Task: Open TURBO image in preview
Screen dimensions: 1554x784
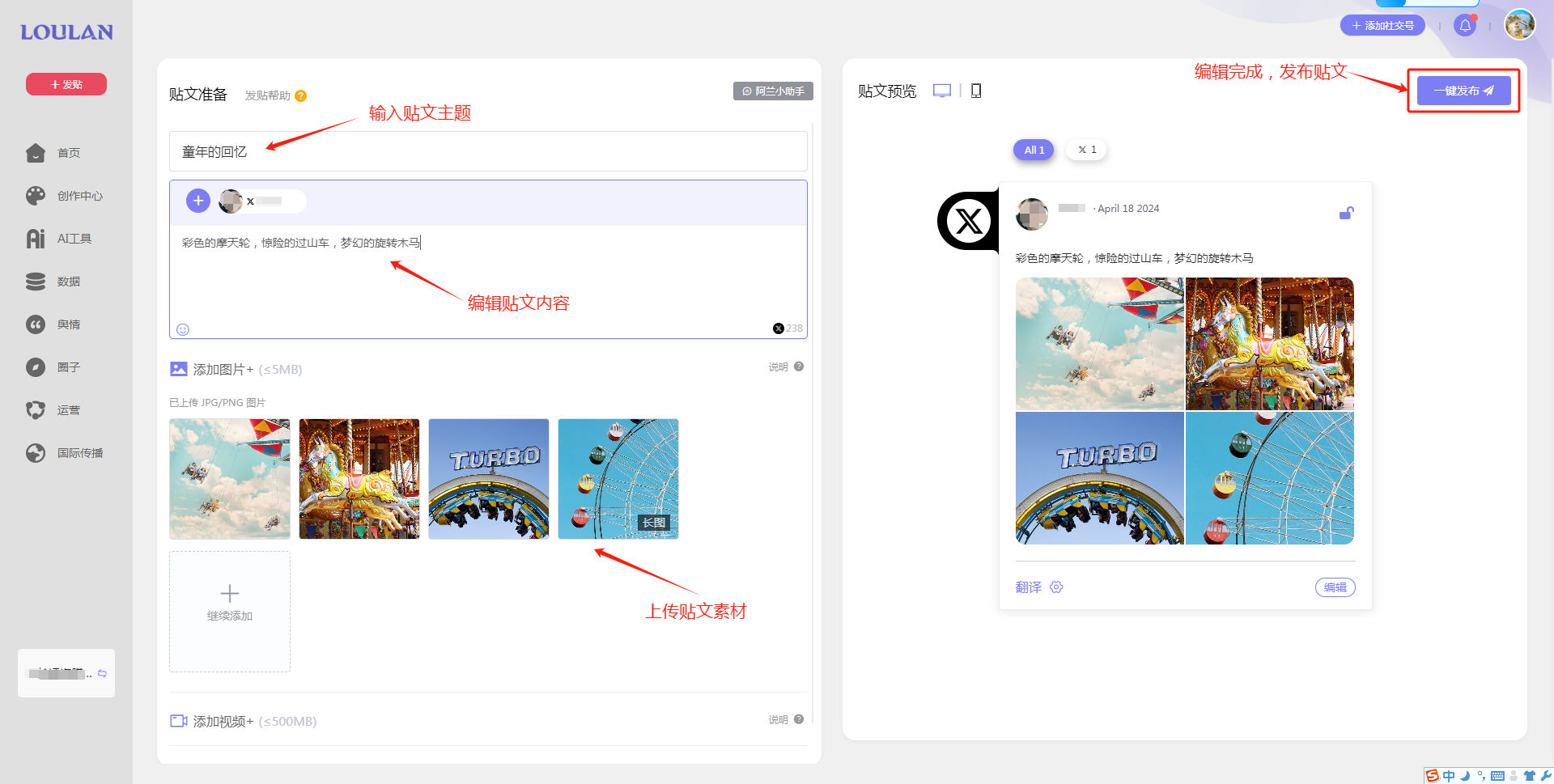Action: (1099, 478)
